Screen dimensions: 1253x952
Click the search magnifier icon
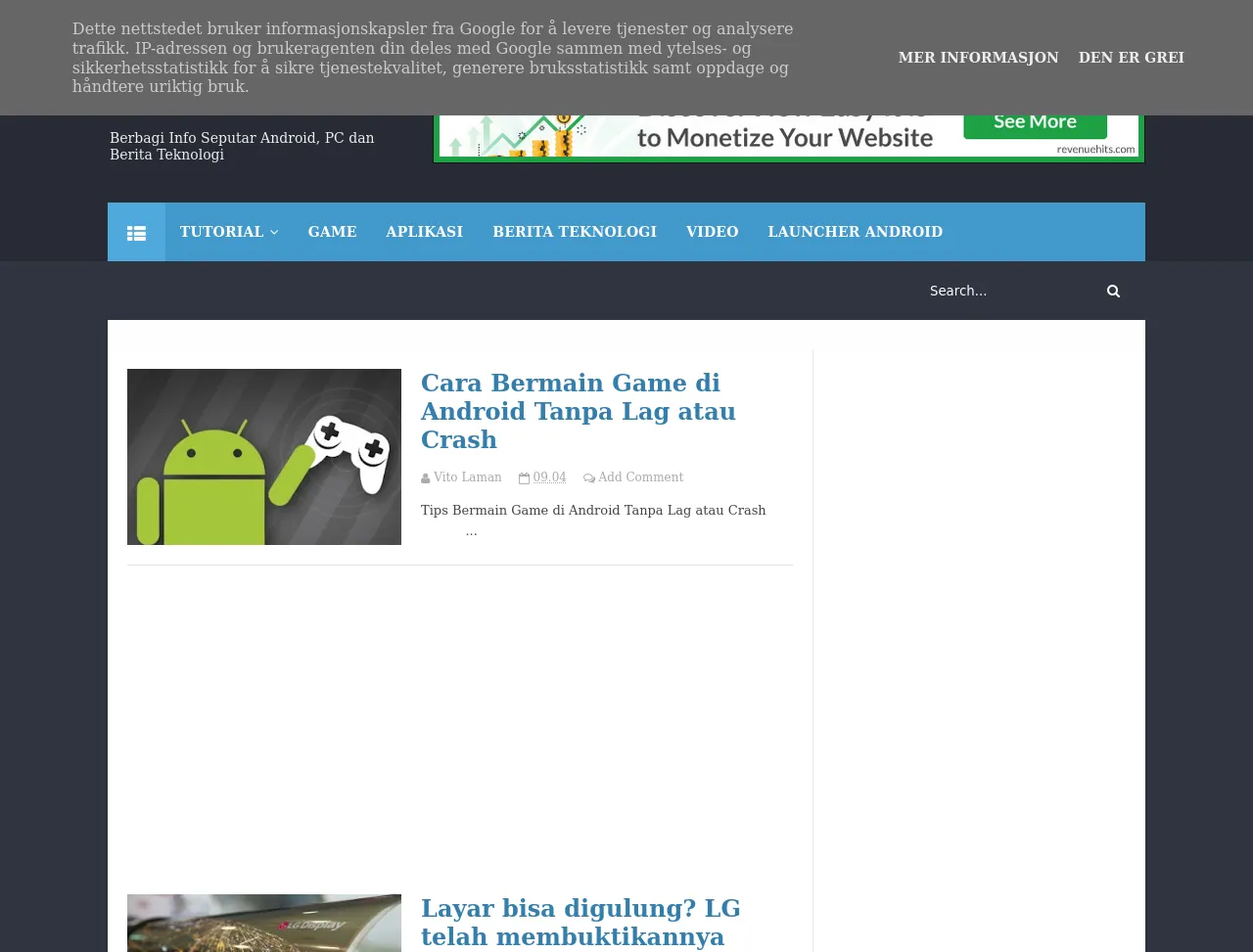coord(1113,291)
